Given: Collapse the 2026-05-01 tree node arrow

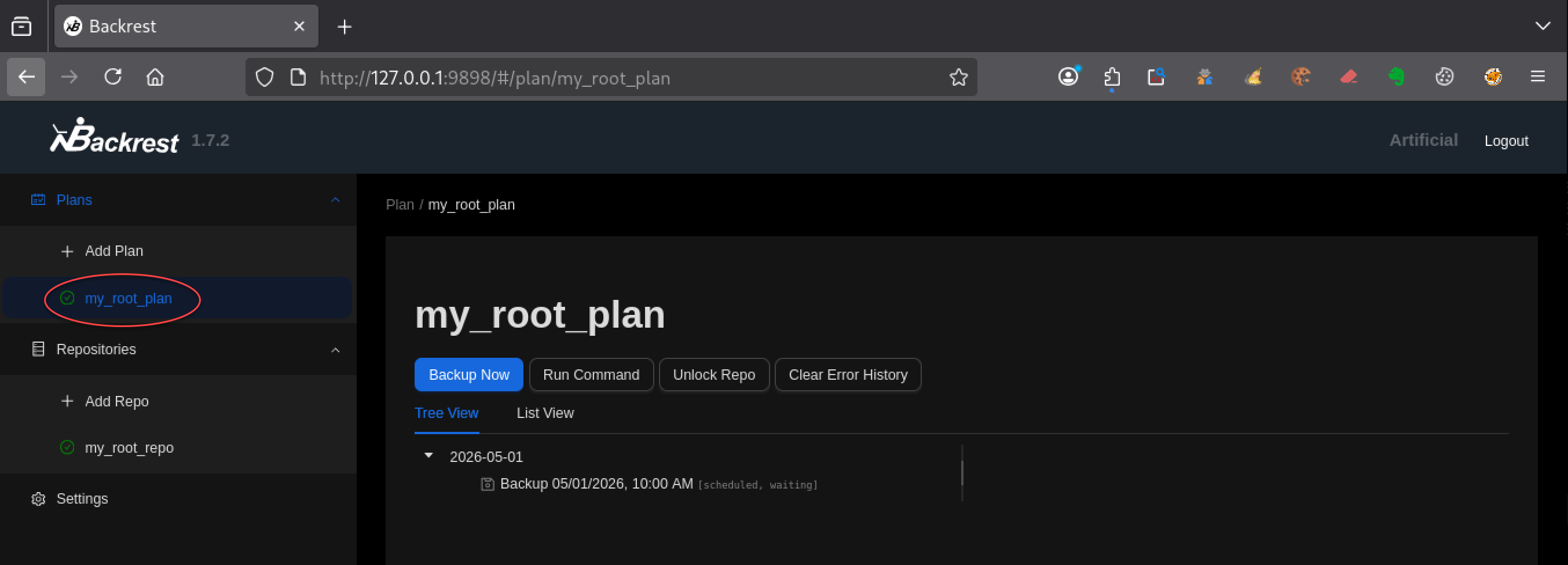Looking at the screenshot, I should coord(428,456).
